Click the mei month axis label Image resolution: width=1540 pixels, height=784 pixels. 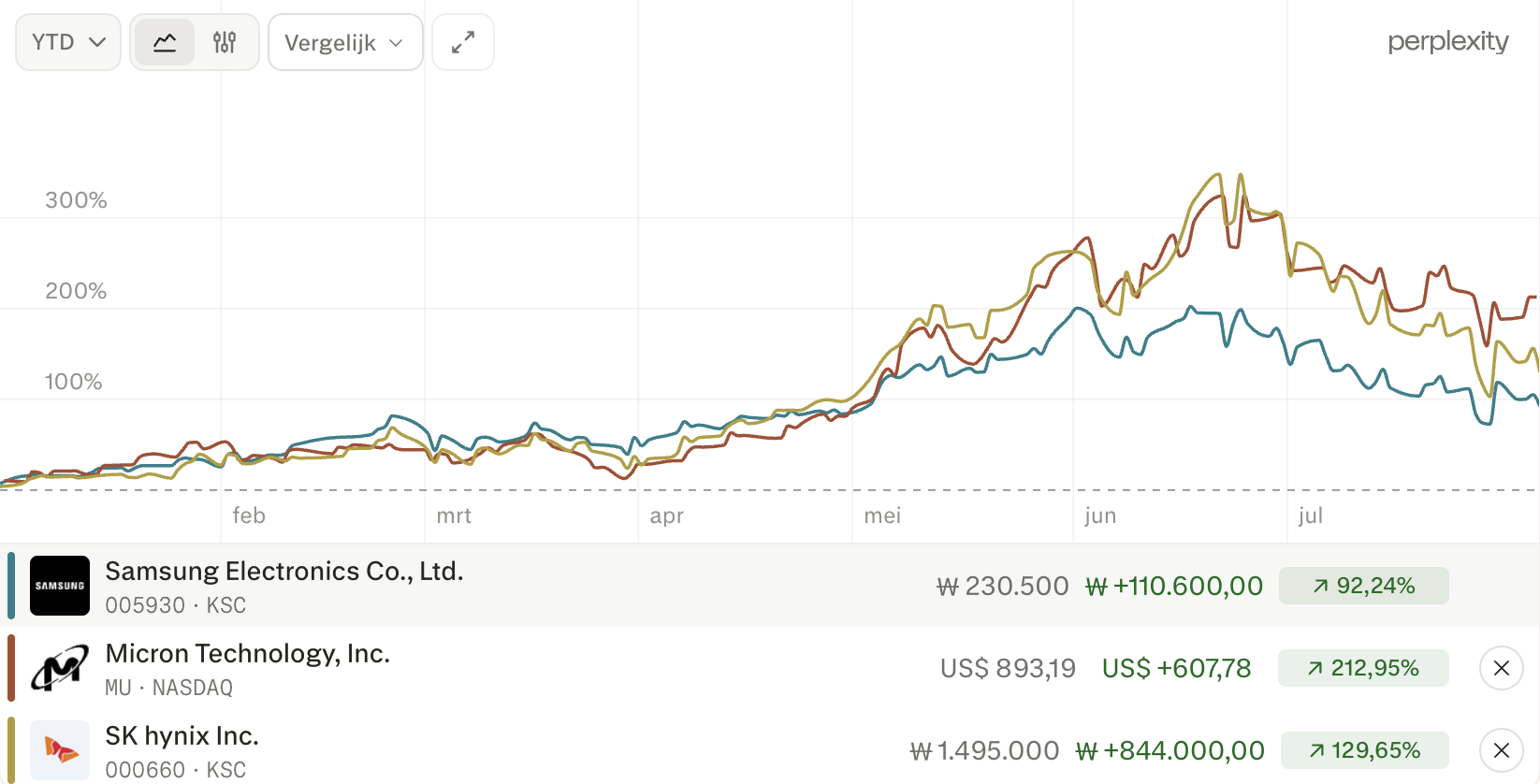[x=882, y=515]
